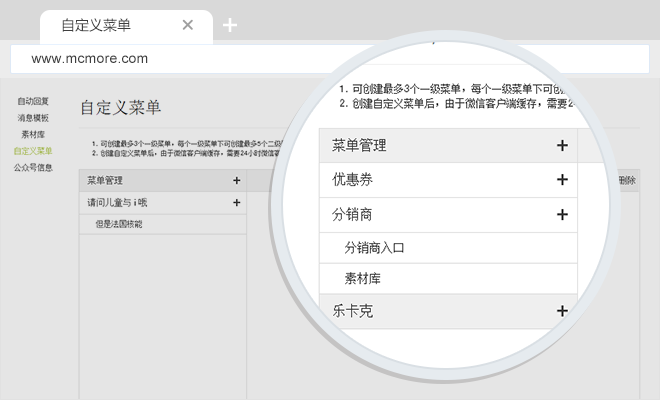Click the 删除 link at the right edge
660x400 pixels.
click(627, 181)
